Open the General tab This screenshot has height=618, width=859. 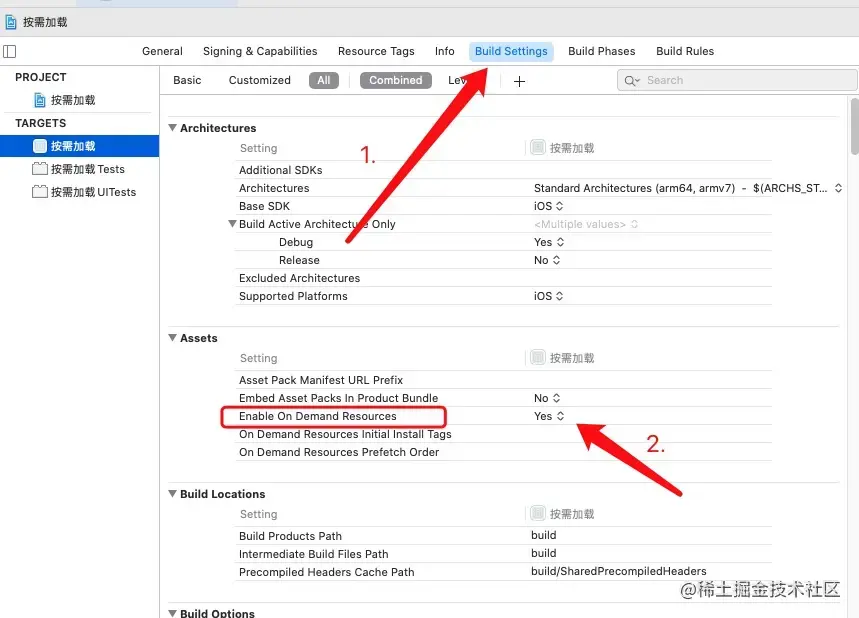162,51
